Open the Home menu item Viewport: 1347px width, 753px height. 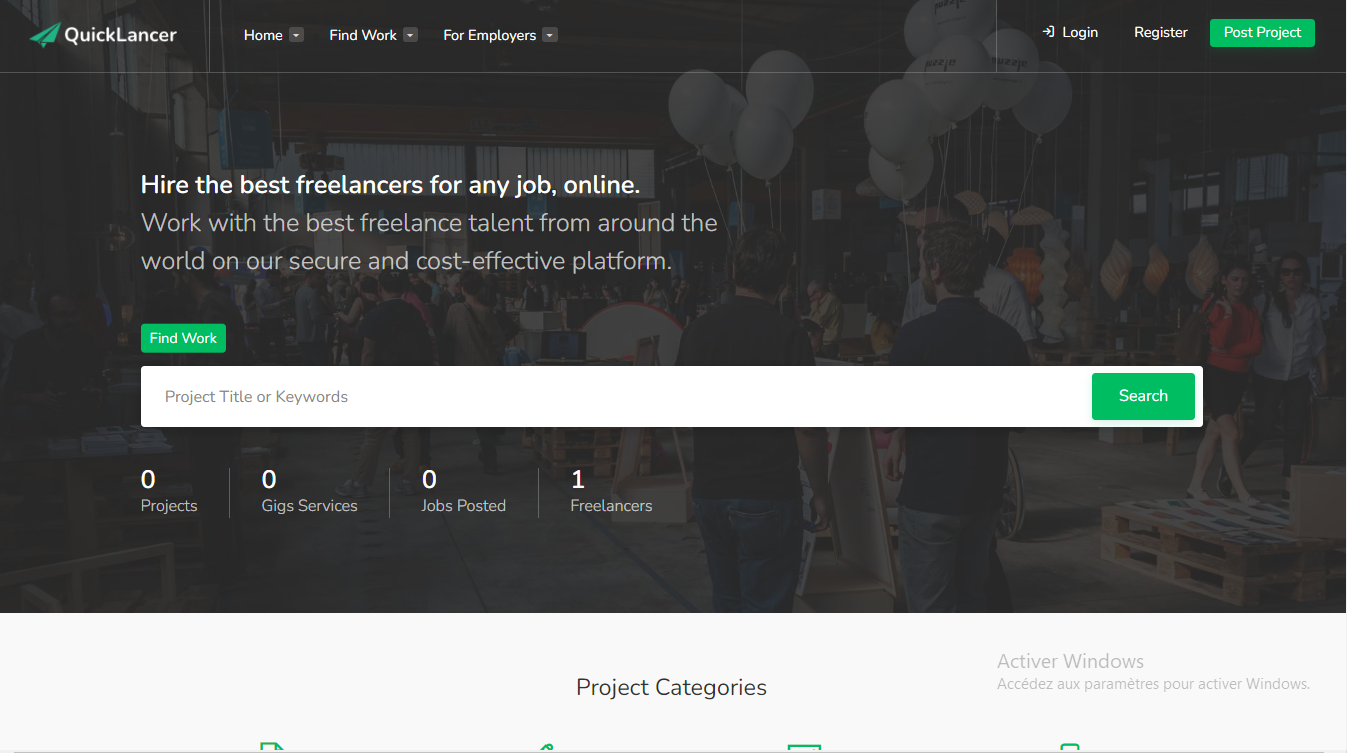click(263, 35)
